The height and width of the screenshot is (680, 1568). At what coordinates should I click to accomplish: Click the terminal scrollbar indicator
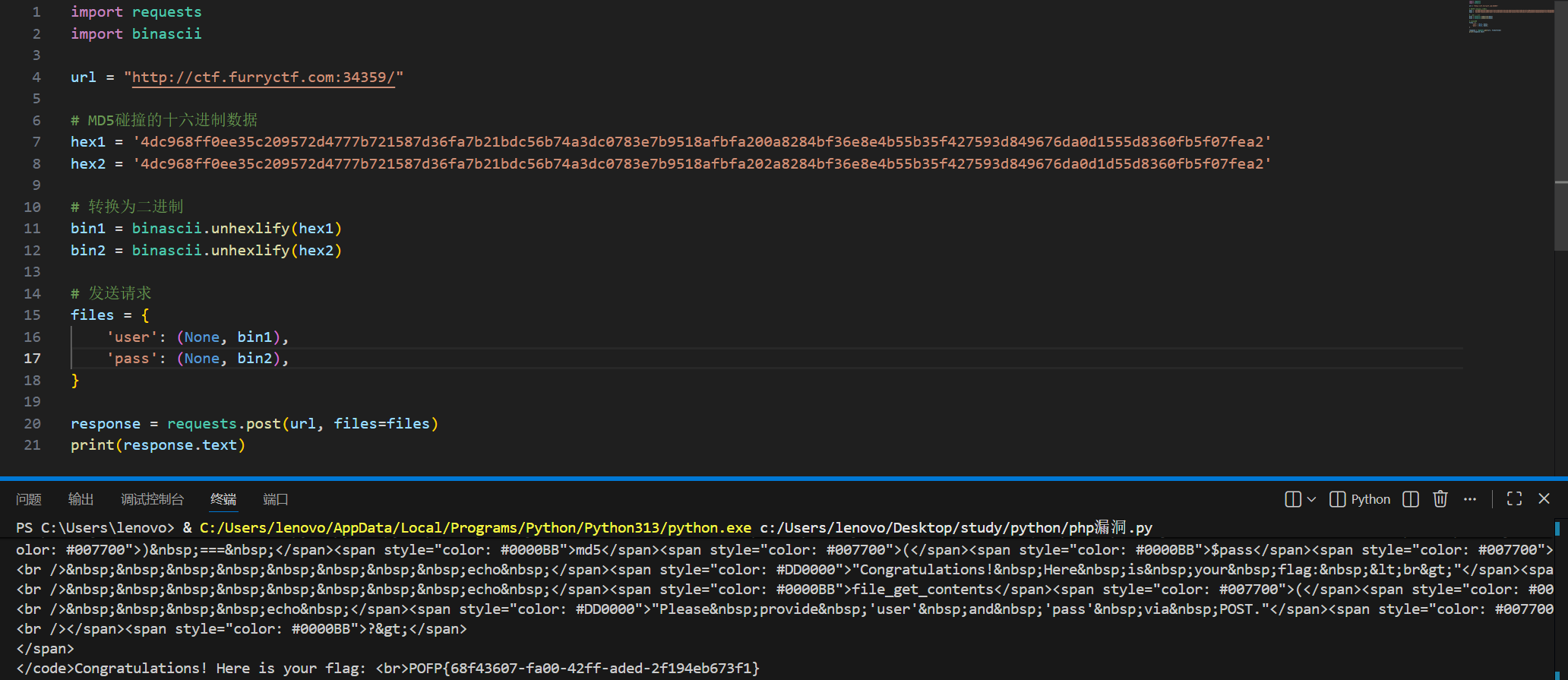(x=1557, y=528)
